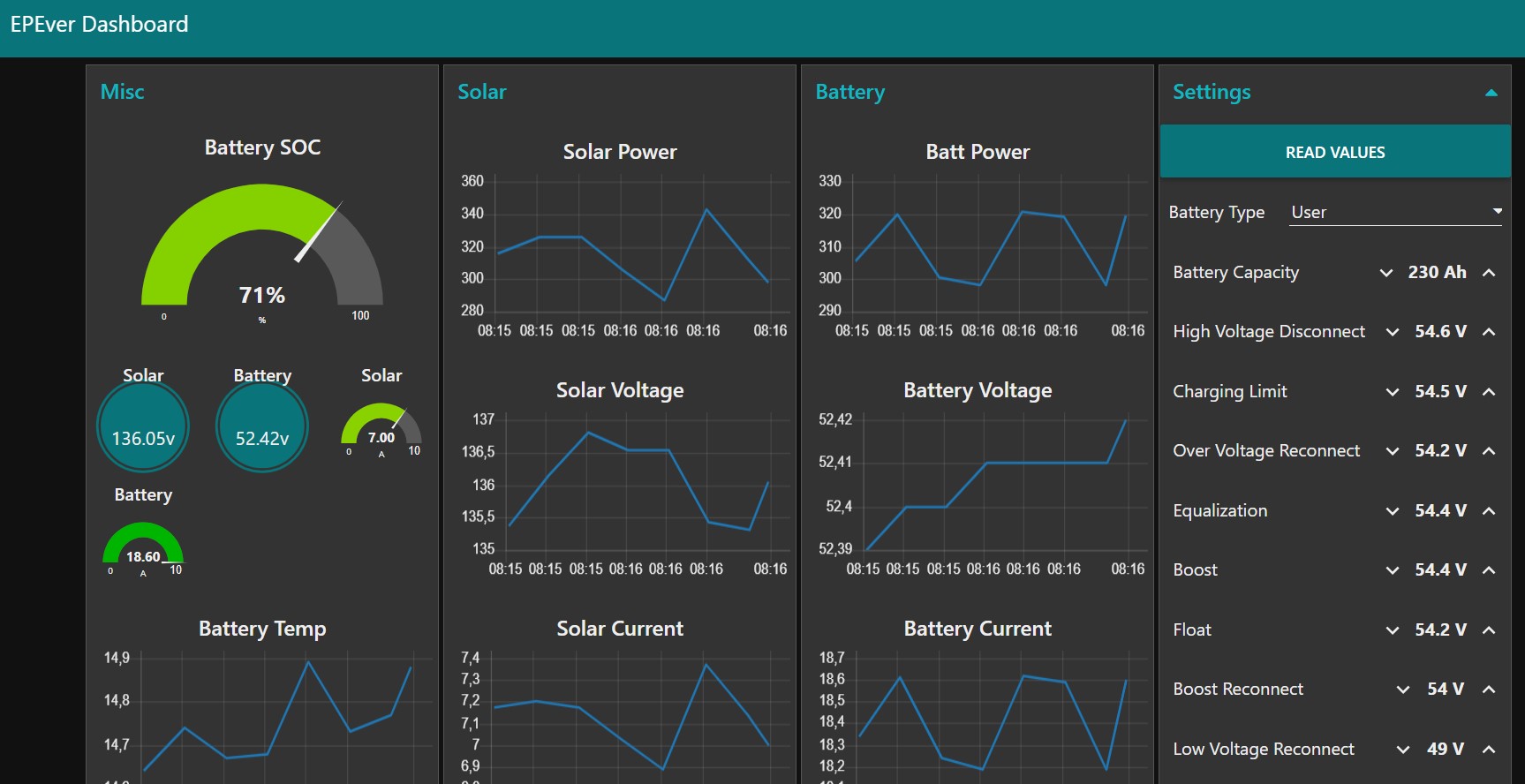Increase Boost Reconnect voltage
1525x784 pixels.
pos(1489,690)
